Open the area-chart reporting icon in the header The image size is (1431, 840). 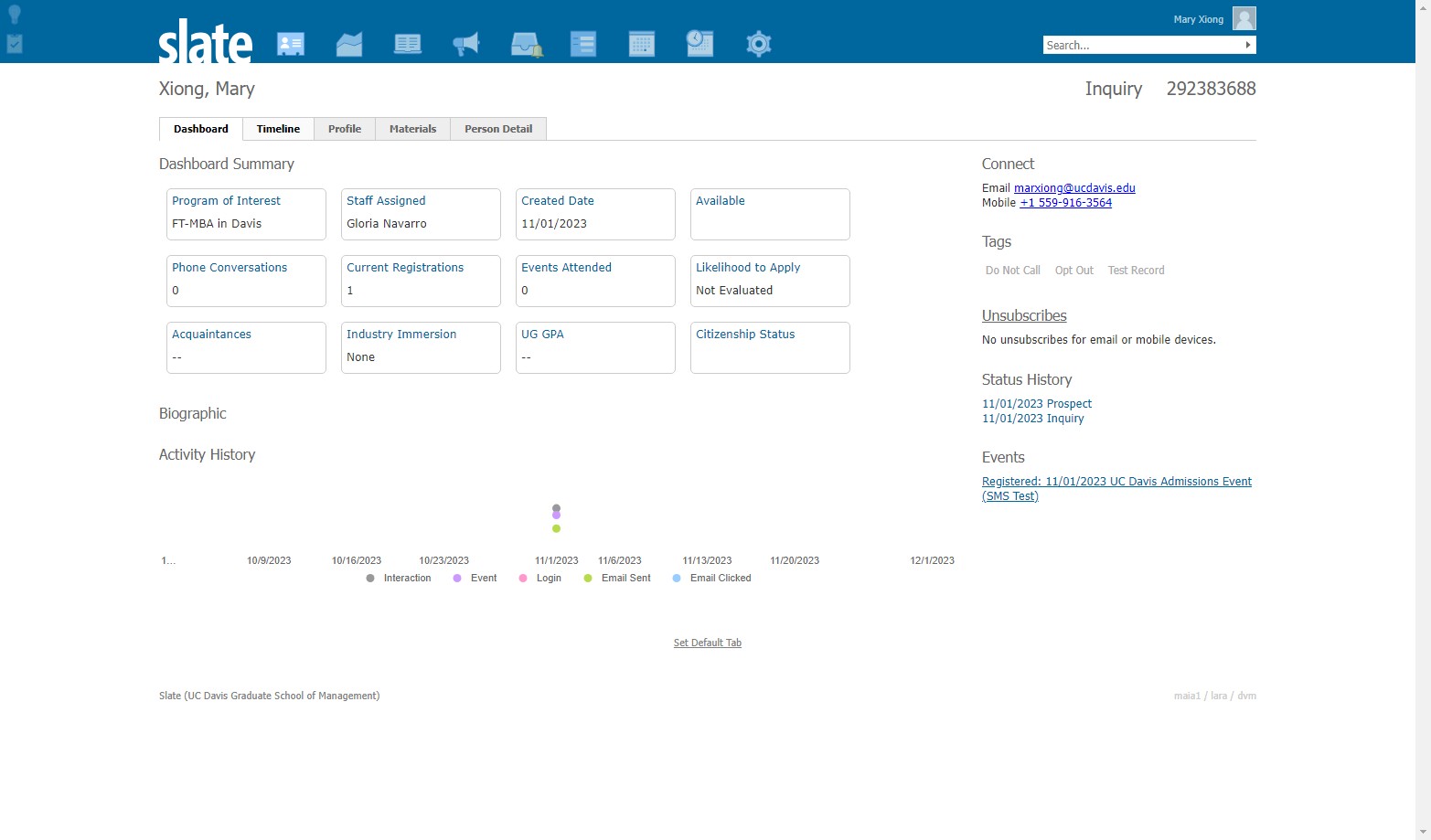[349, 44]
